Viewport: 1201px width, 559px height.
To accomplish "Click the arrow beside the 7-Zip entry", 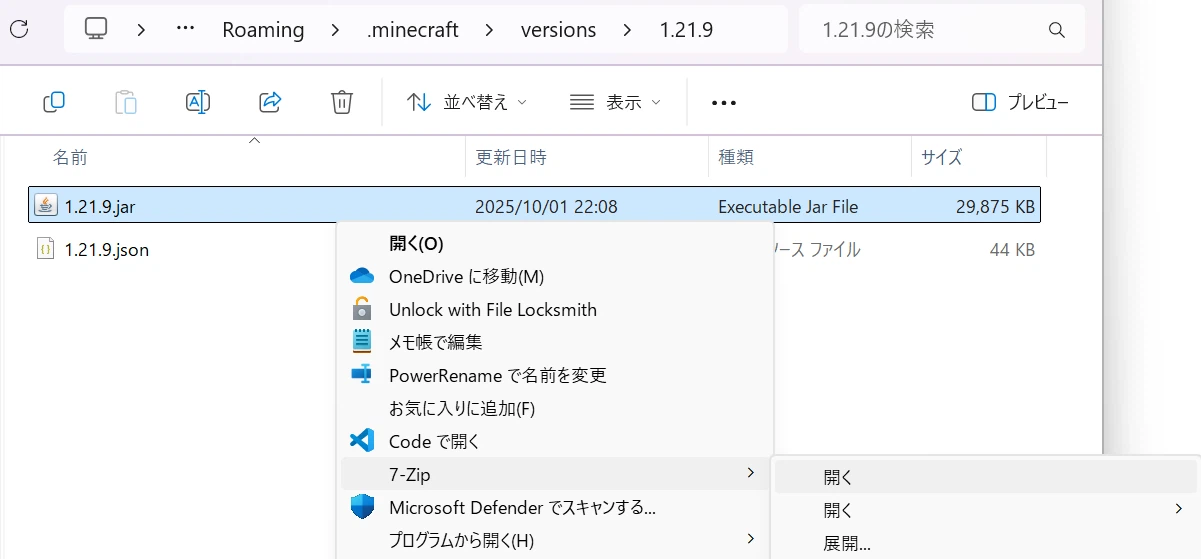I will (751, 473).
